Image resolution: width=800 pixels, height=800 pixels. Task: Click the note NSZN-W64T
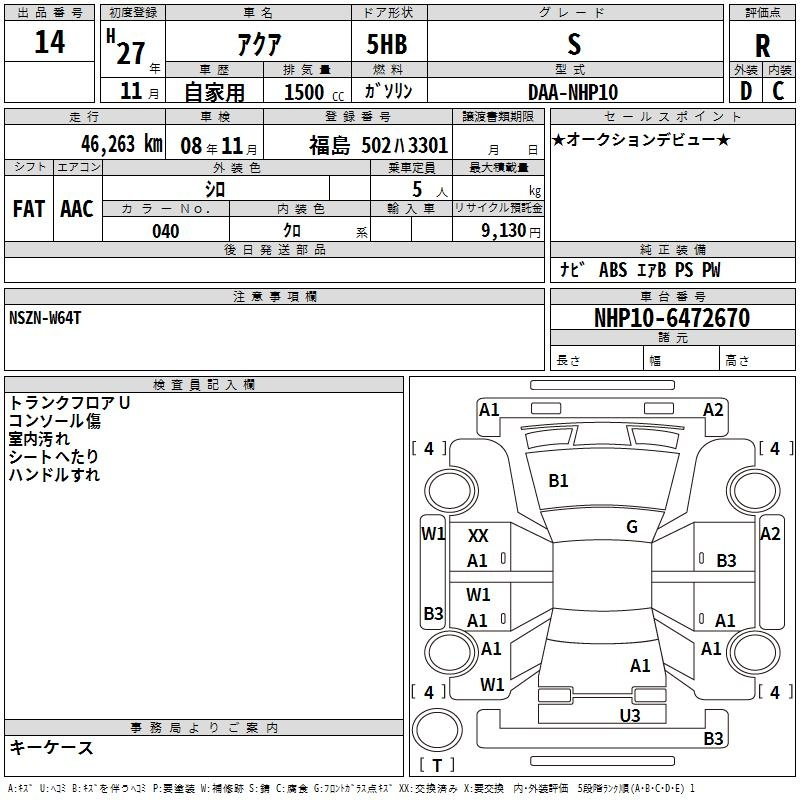pos(45,318)
